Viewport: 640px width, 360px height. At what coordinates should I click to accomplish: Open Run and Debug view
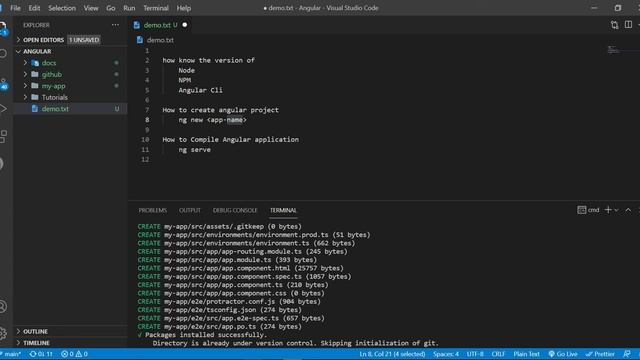3,109
